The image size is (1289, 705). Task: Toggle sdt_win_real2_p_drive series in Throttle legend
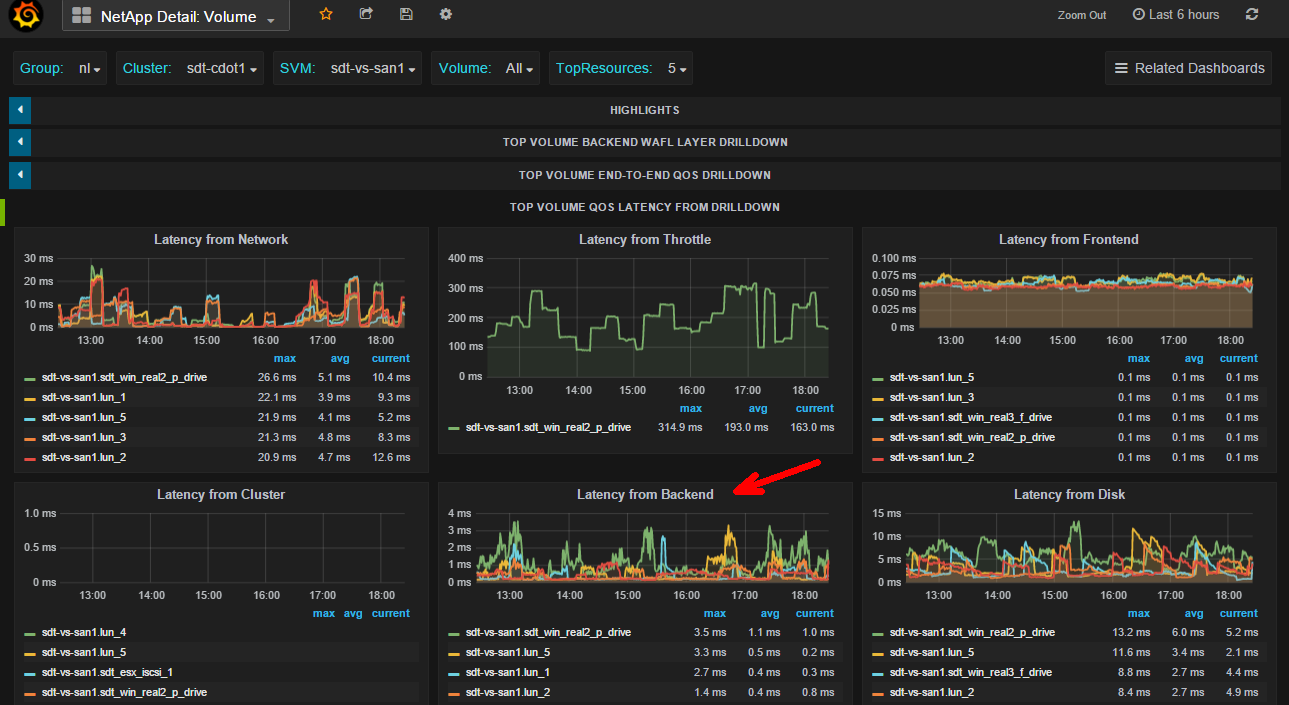tap(548, 427)
